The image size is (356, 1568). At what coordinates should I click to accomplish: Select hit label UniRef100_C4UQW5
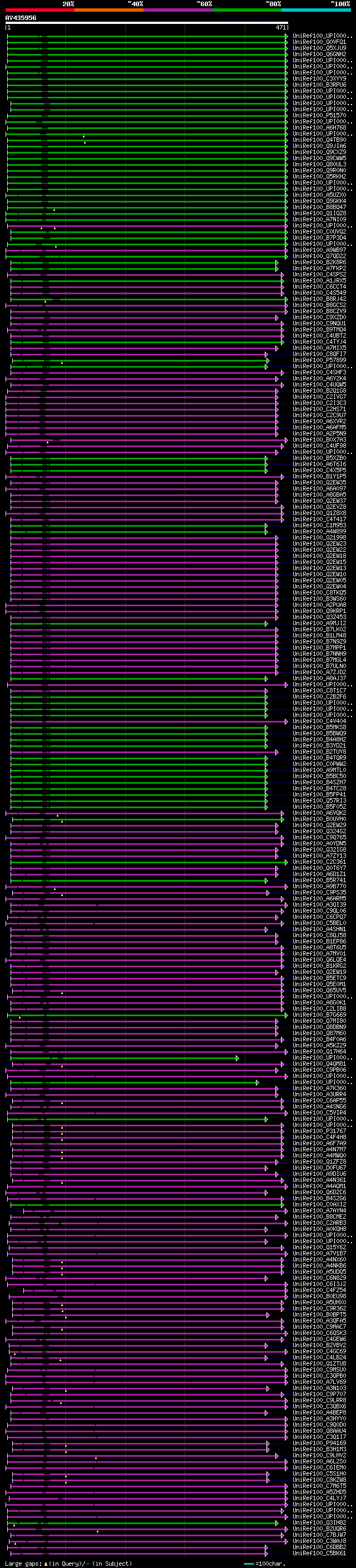(319, 384)
